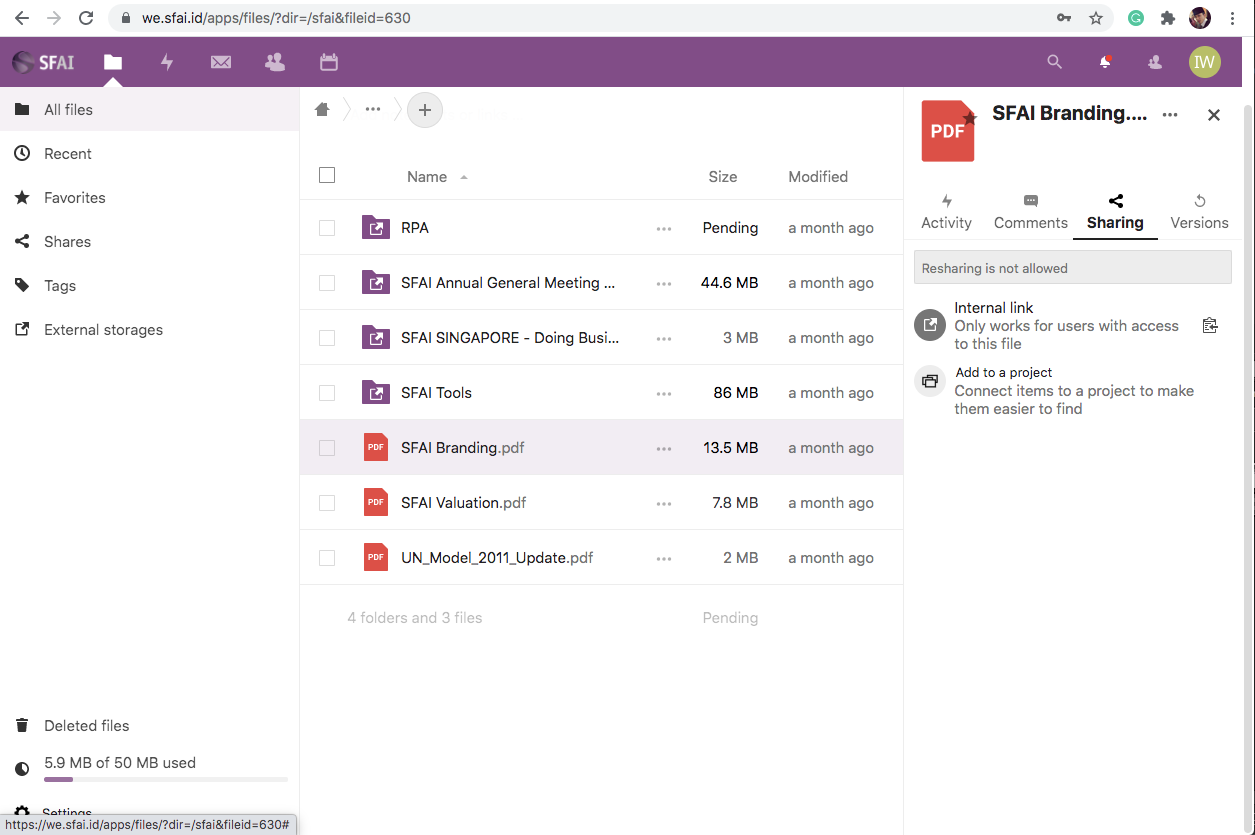Switch to the Versions tab
Image resolution: width=1255 pixels, height=835 pixels.
[x=1199, y=212]
